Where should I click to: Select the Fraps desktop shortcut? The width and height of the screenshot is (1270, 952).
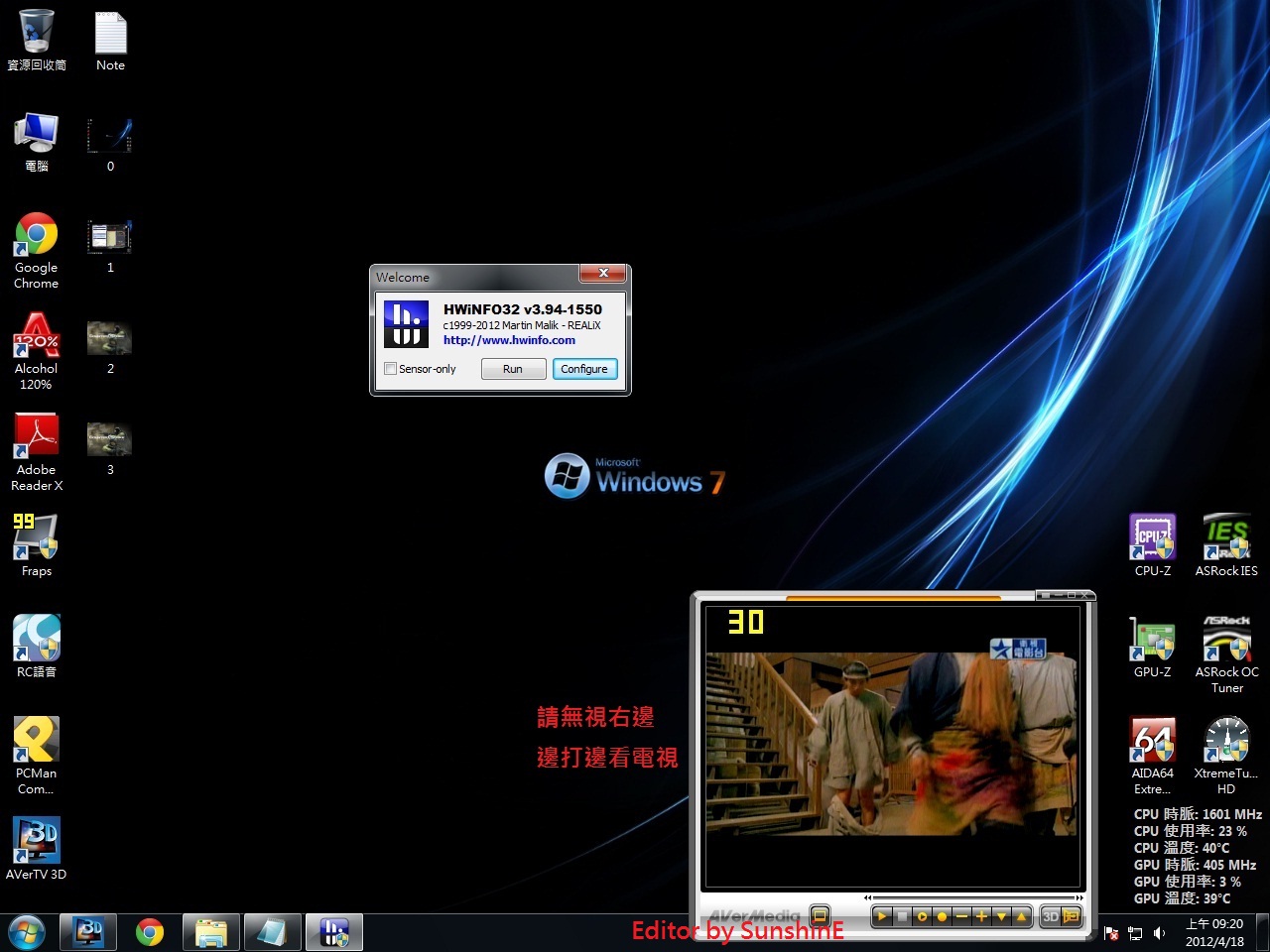point(37,545)
